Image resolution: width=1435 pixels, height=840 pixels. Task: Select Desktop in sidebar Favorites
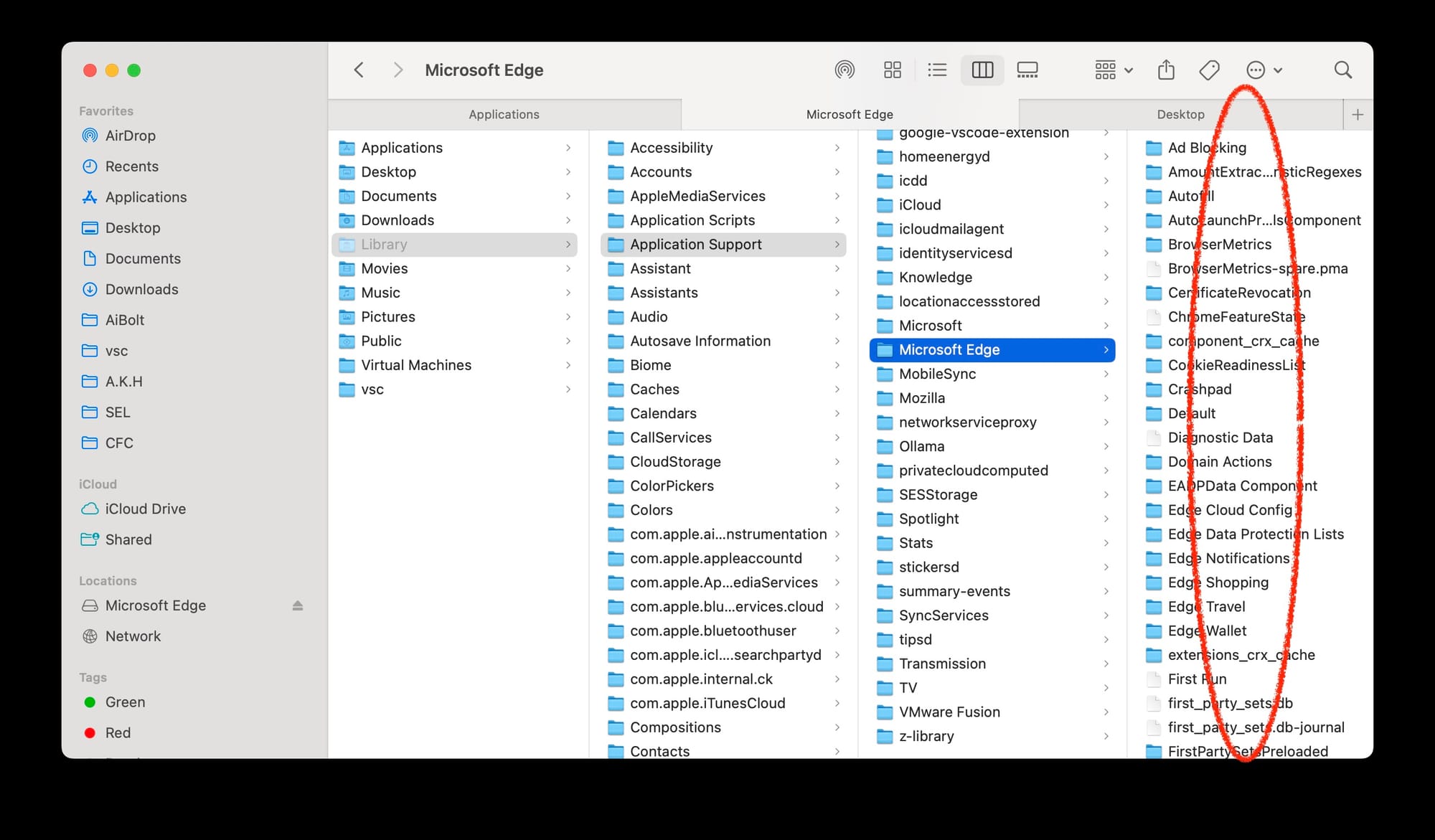(133, 228)
